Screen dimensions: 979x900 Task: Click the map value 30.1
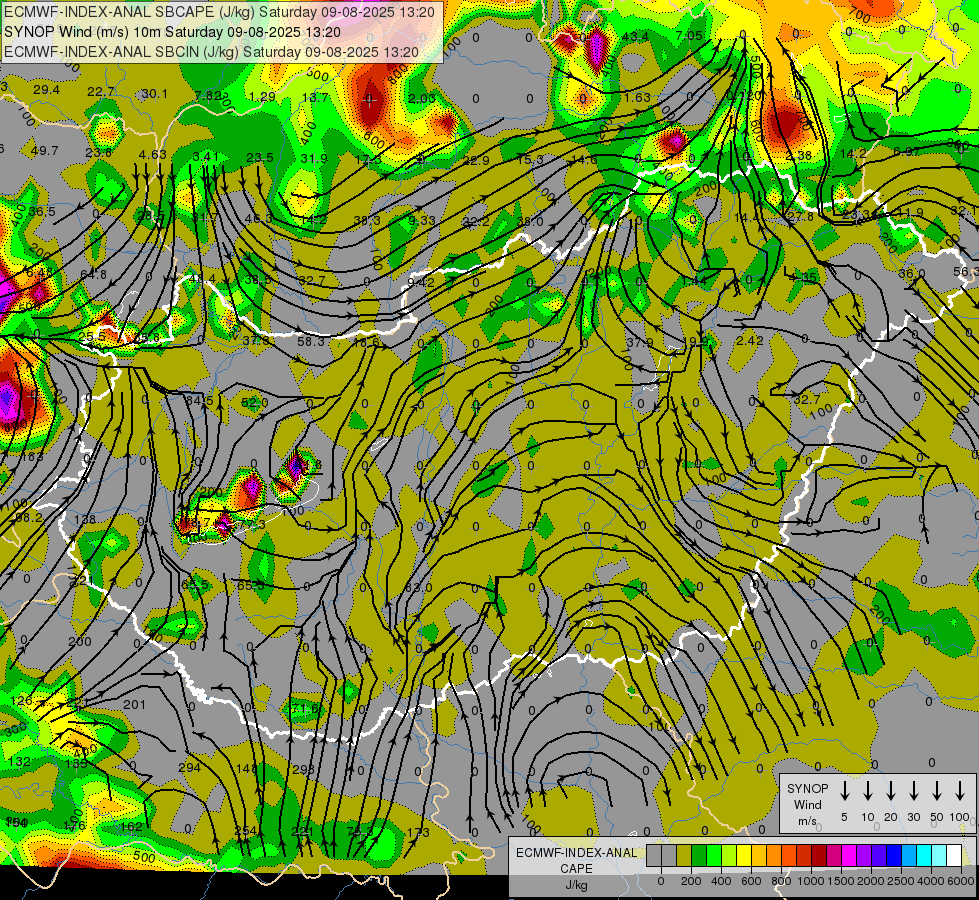coord(154,94)
